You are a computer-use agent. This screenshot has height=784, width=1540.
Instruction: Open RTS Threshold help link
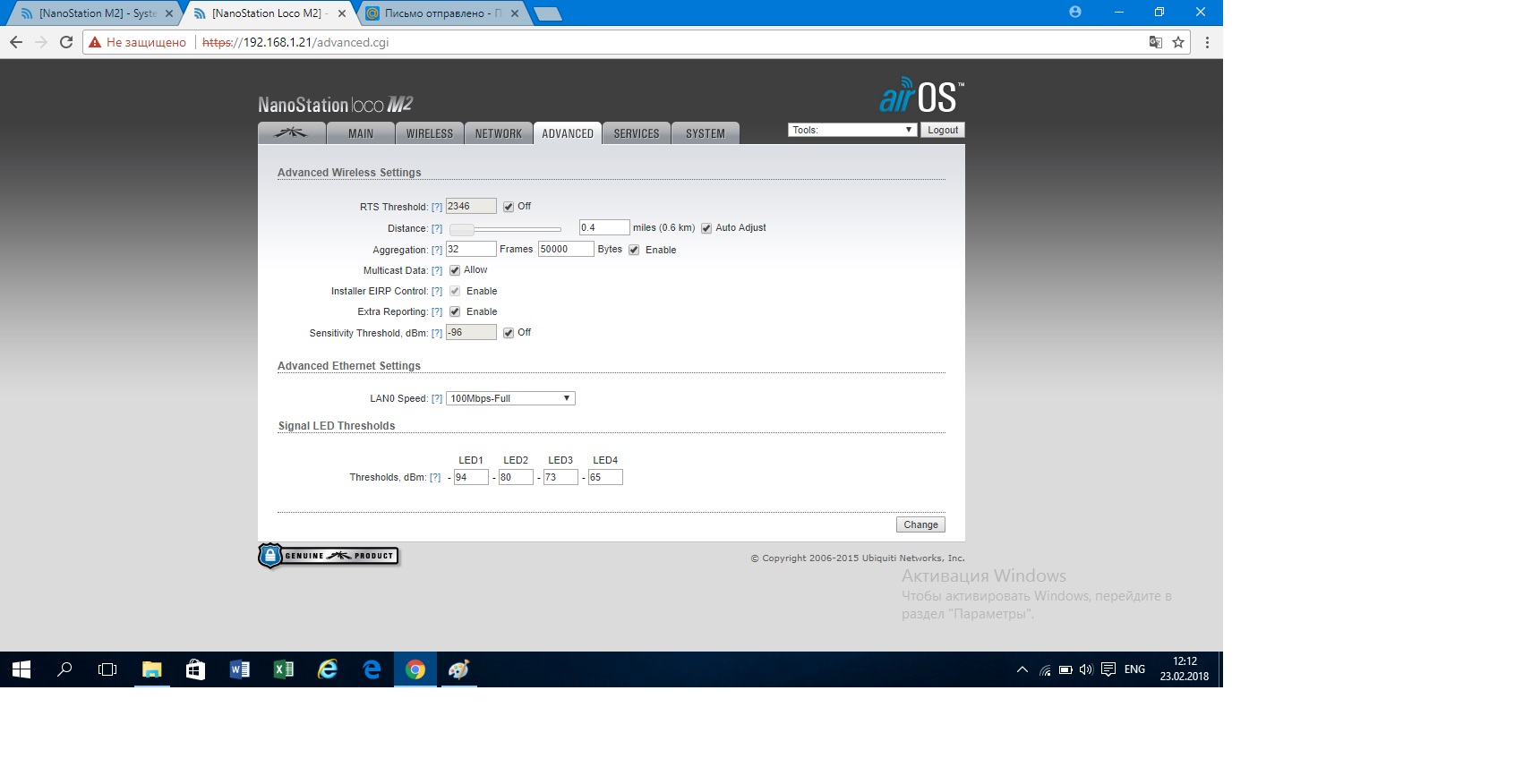(437, 207)
